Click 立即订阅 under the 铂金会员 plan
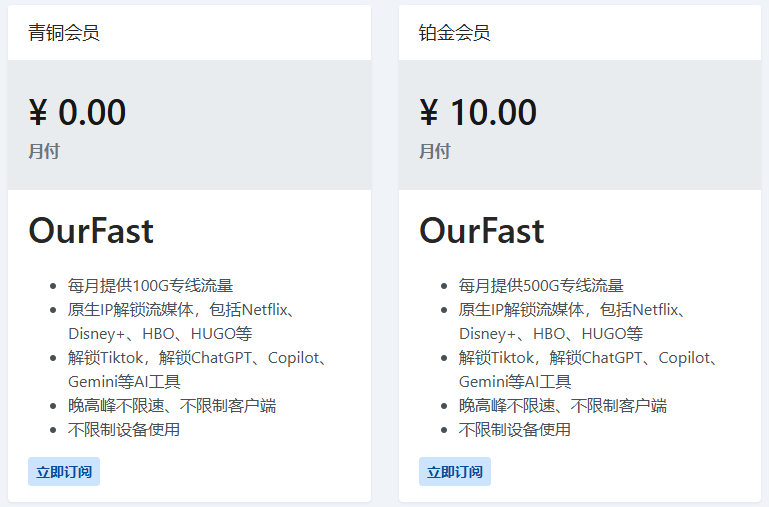Image resolution: width=769 pixels, height=507 pixels. tap(455, 472)
